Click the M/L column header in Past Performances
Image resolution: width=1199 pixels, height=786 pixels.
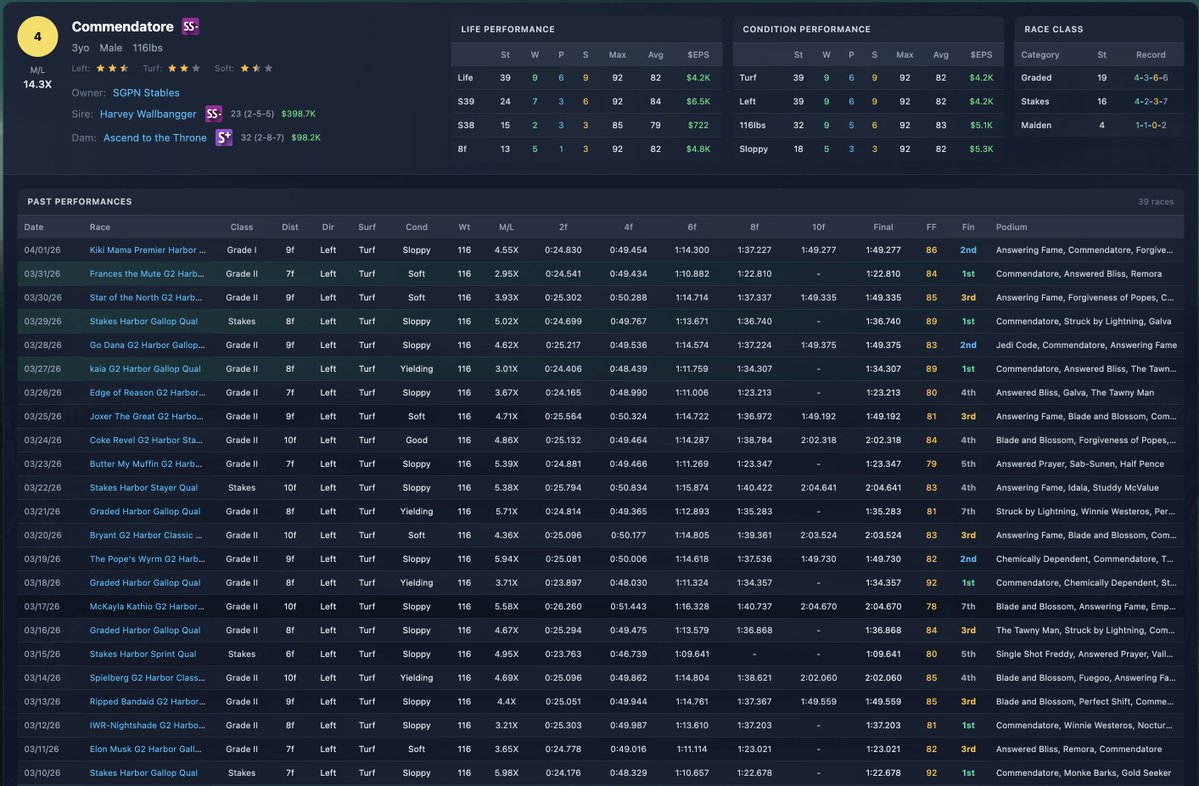coord(506,227)
